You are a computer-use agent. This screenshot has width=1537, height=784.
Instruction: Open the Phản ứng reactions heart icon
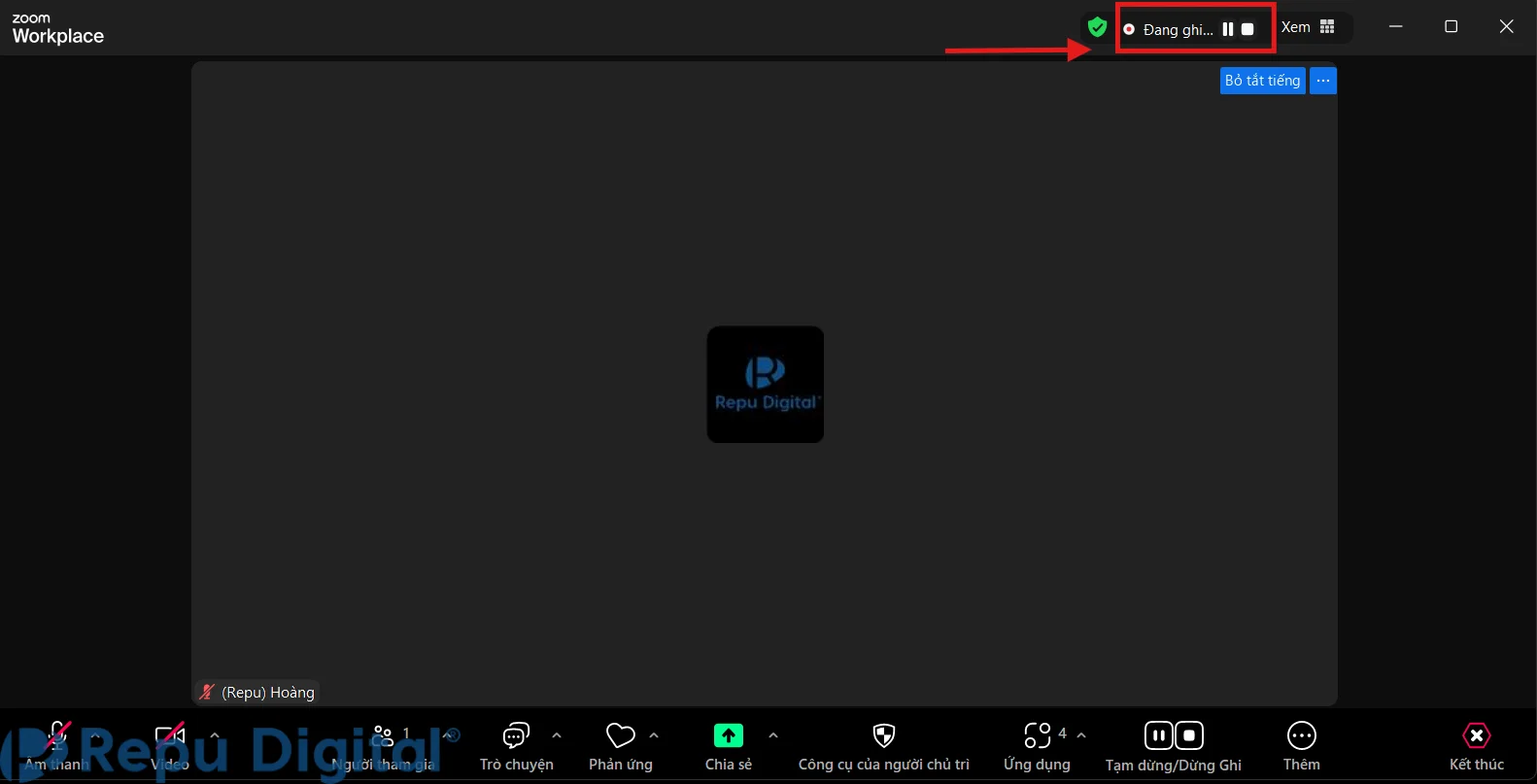click(620, 735)
